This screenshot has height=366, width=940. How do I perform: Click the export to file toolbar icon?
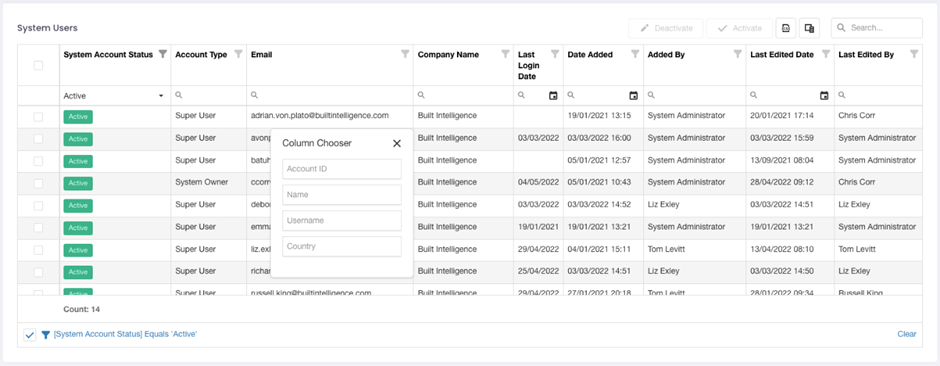(x=785, y=28)
